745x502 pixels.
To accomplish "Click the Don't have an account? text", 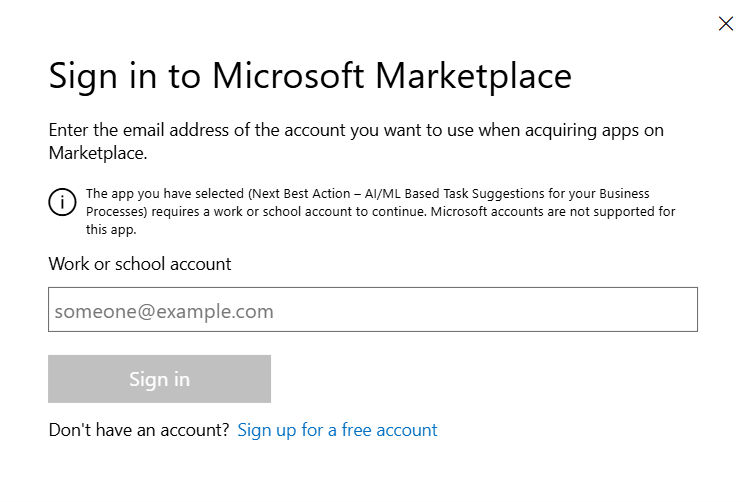I will (x=139, y=430).
